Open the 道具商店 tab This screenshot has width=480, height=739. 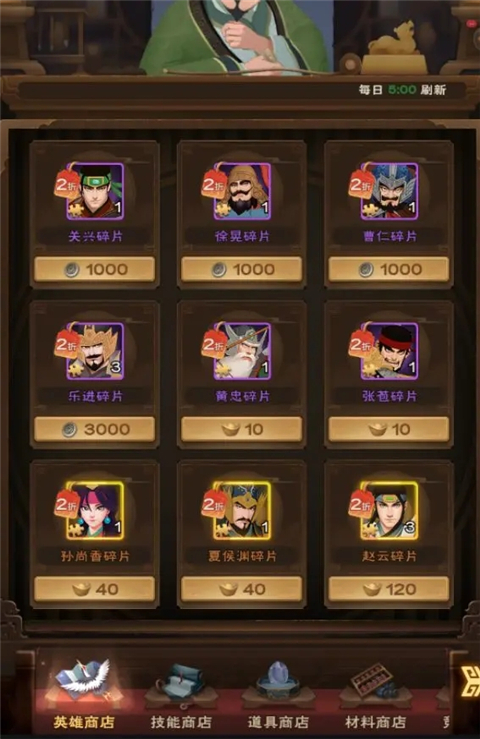point(278,694)
